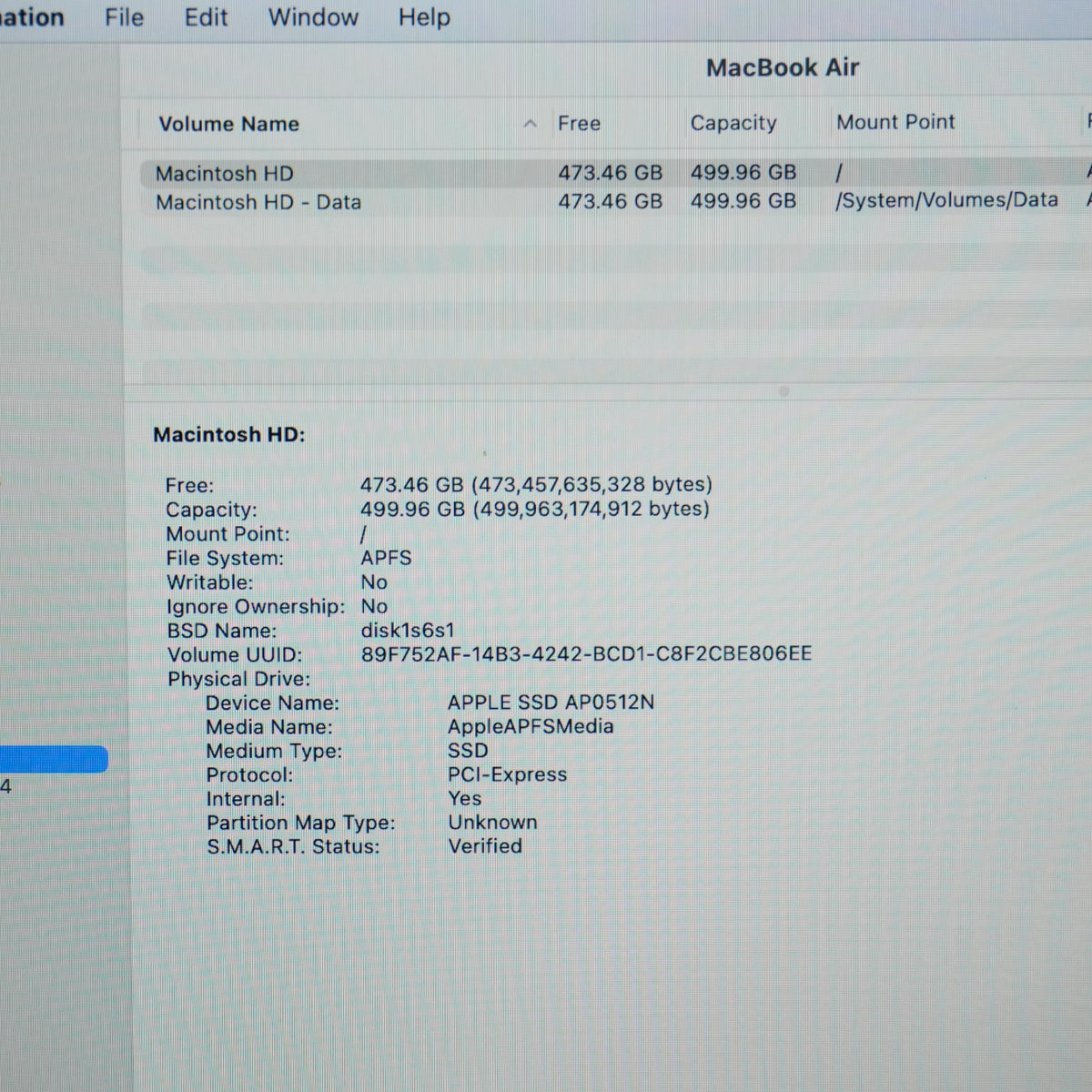Screen dimensions: 1092x1092
Task: Click the Media Name value AppleAPFSMedia
Action: coord(531,726)
